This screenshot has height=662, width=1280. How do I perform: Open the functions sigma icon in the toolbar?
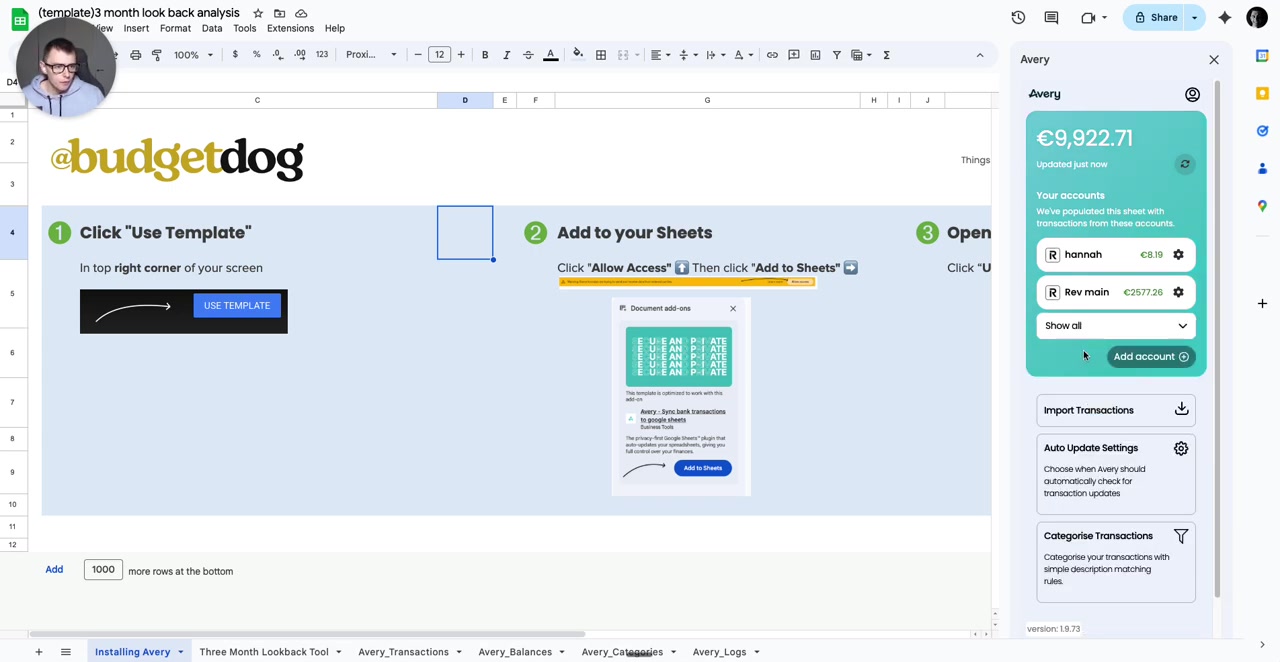click(886, 55)
